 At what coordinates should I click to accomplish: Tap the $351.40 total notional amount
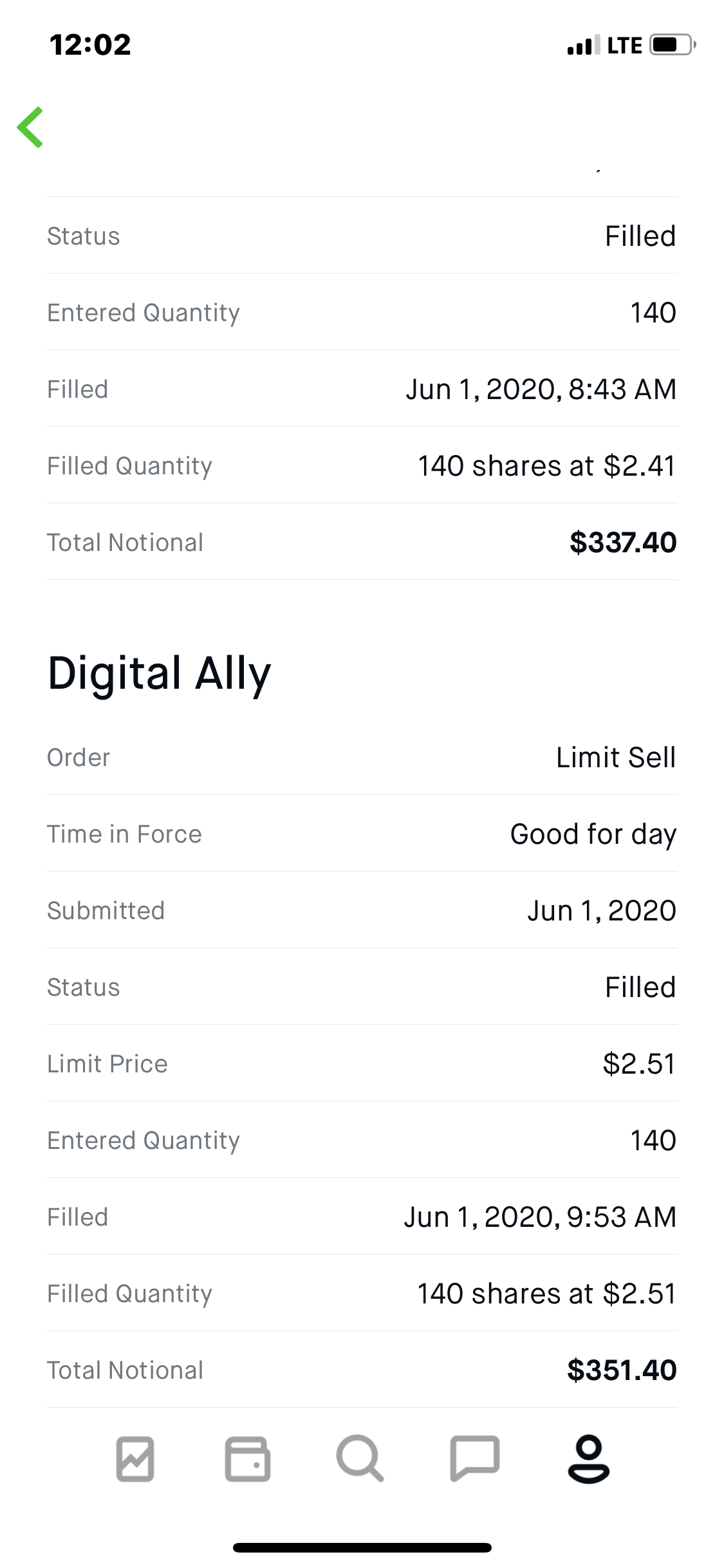(x=621, y=1370)
